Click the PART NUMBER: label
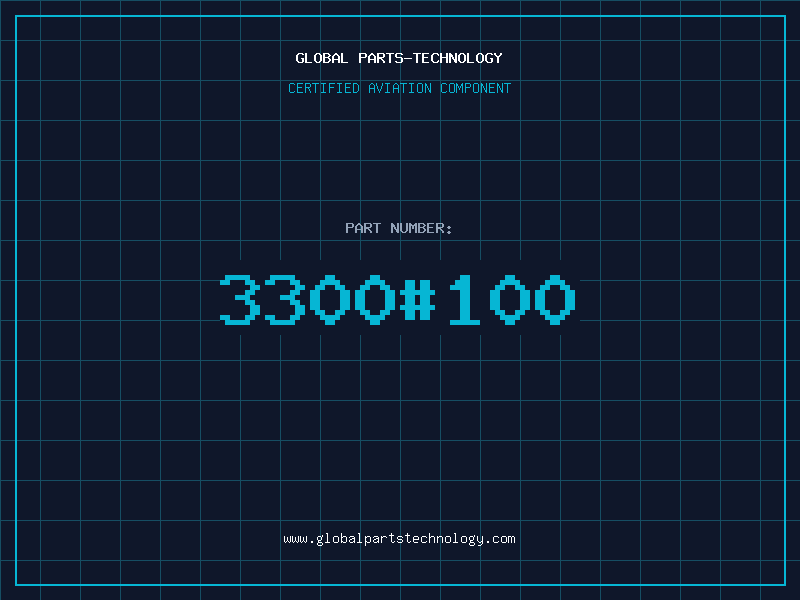The height and width of the screenshot is (600, 800). [x=399, y=228]
